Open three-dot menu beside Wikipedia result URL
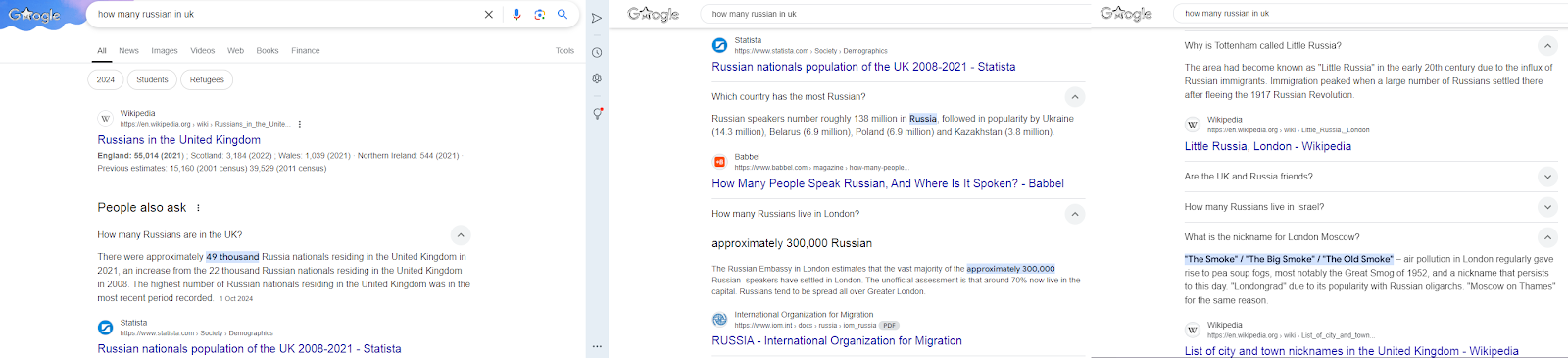 coord(300,124)
